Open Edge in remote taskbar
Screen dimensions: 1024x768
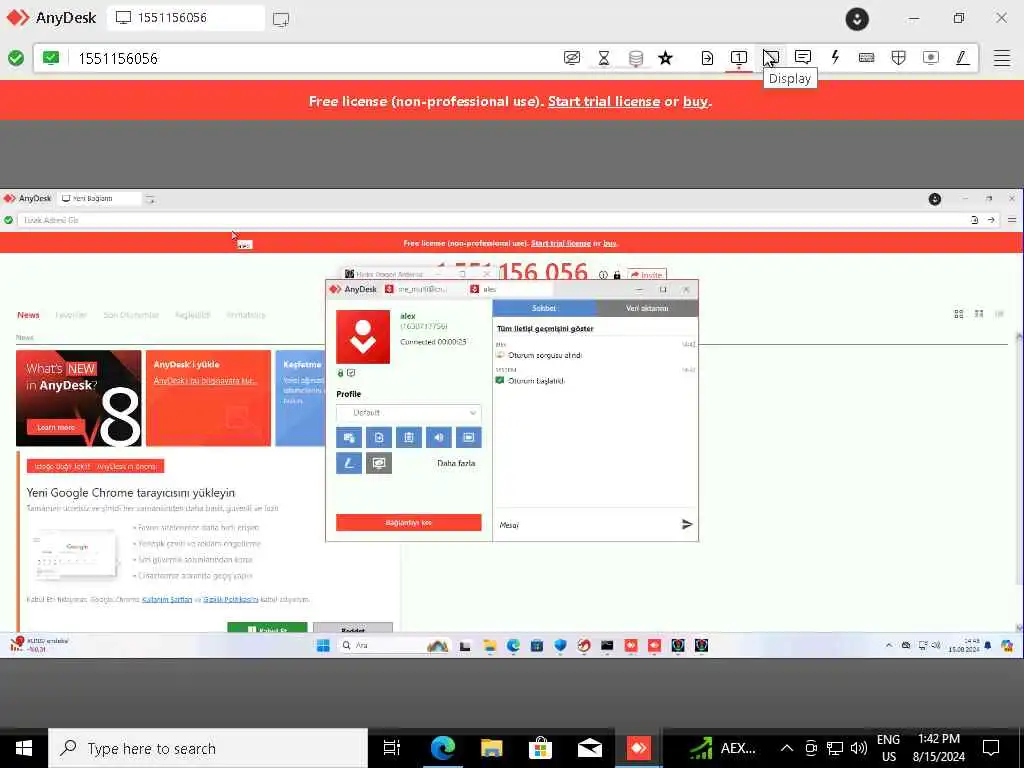click(513, 646)
